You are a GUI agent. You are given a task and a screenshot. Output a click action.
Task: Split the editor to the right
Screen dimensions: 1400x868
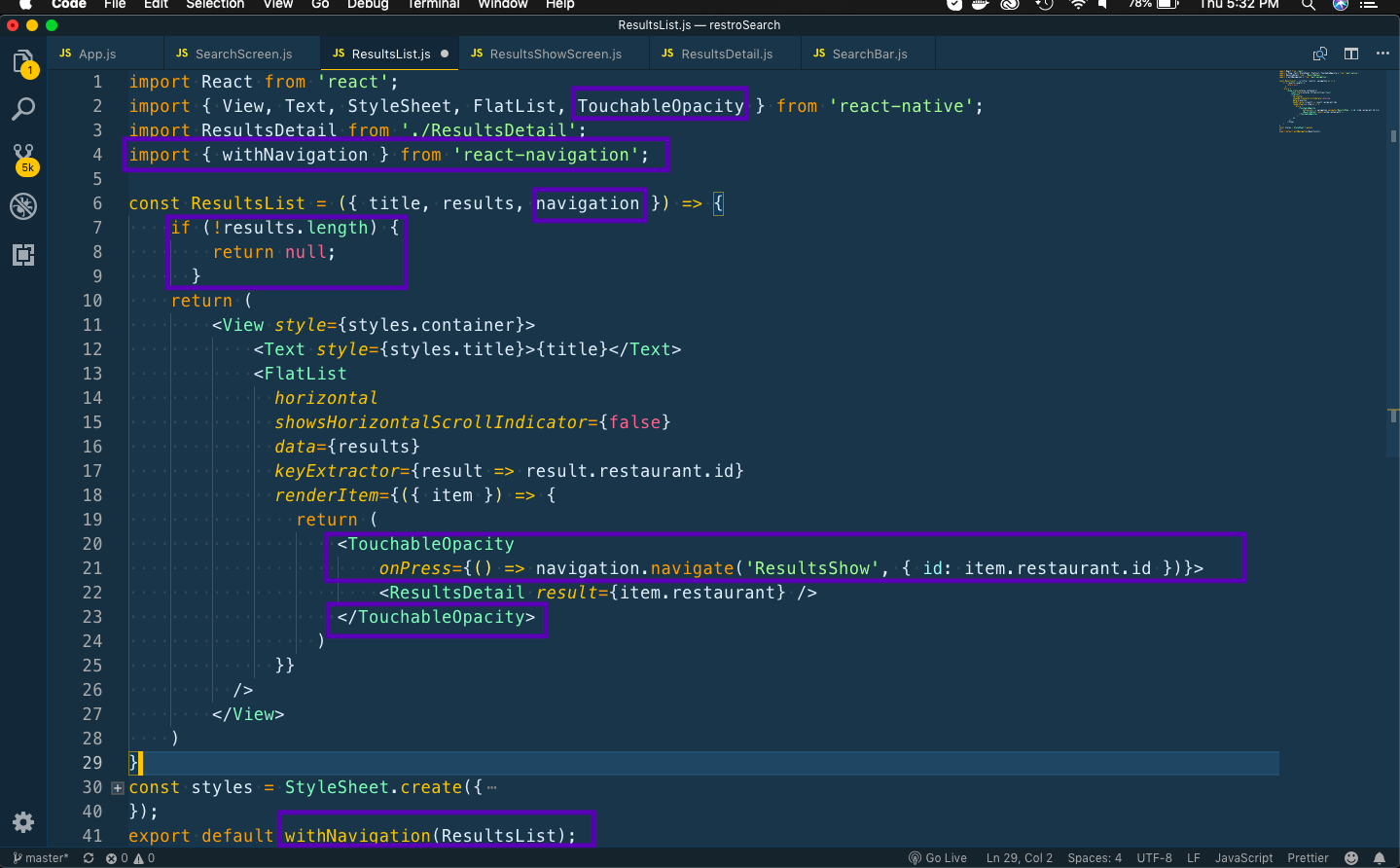tap(1351, 54)
